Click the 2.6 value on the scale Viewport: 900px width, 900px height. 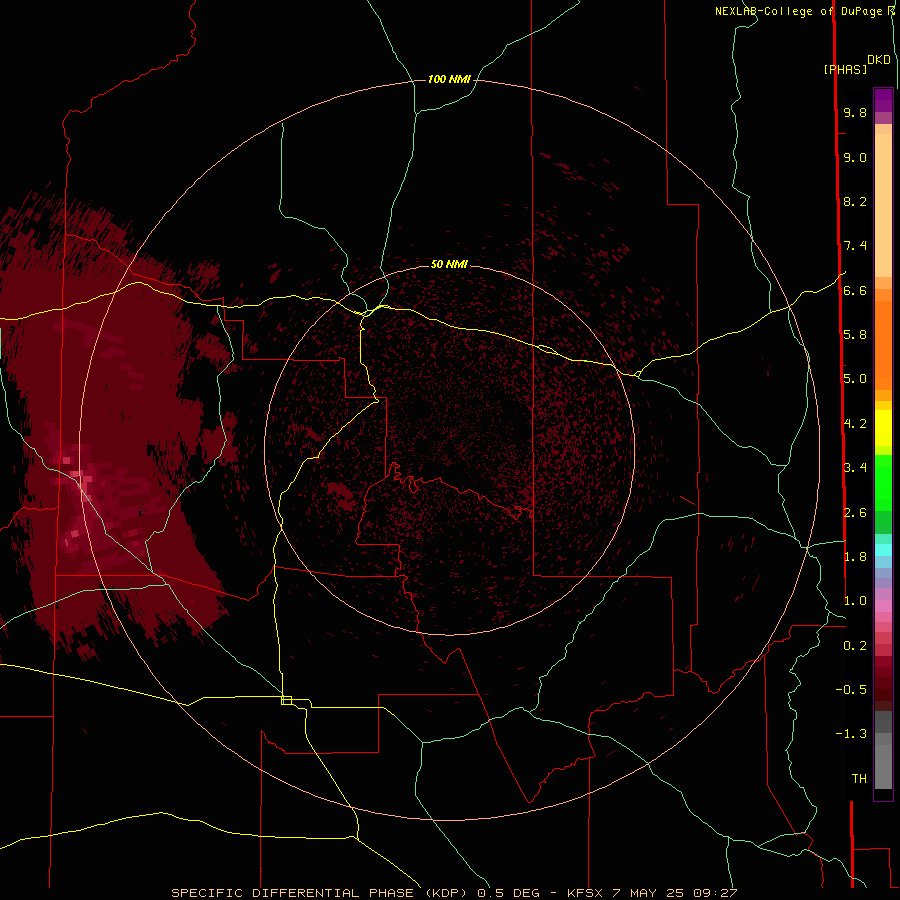point(855,513)
